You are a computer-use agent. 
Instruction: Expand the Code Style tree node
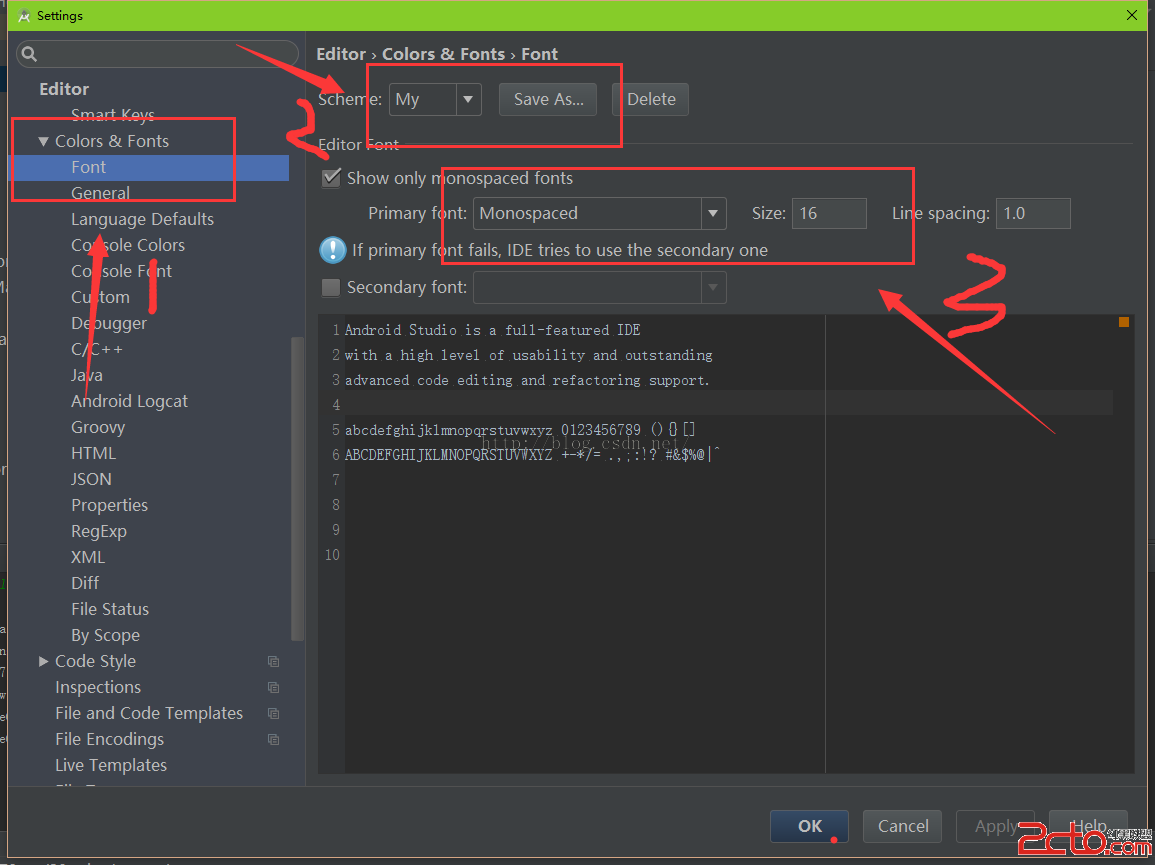[43, 662]
